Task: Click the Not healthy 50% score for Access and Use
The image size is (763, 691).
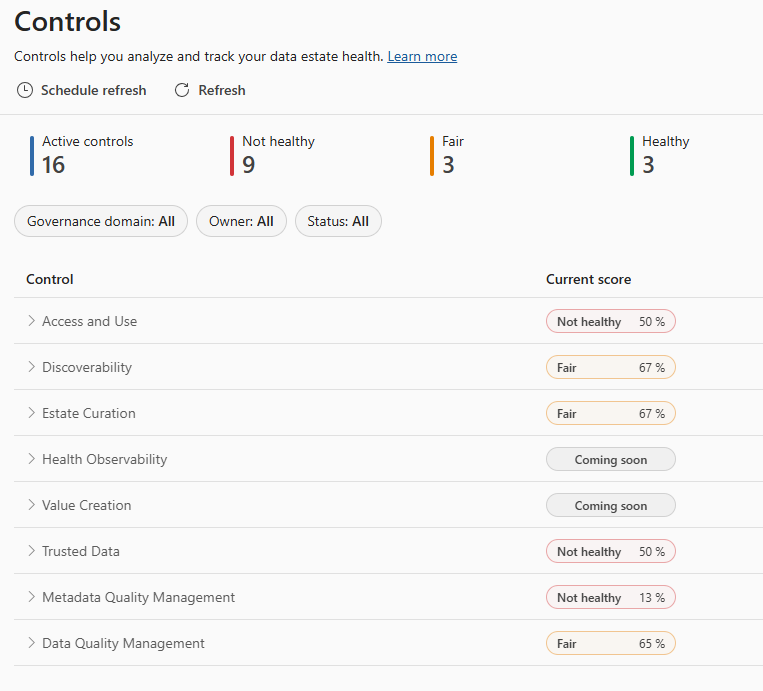Action: coord(611,322)
